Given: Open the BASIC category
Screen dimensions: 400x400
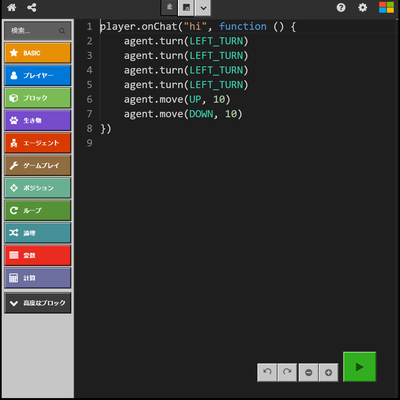Looking at the screenshot, I should coord(38,53).
